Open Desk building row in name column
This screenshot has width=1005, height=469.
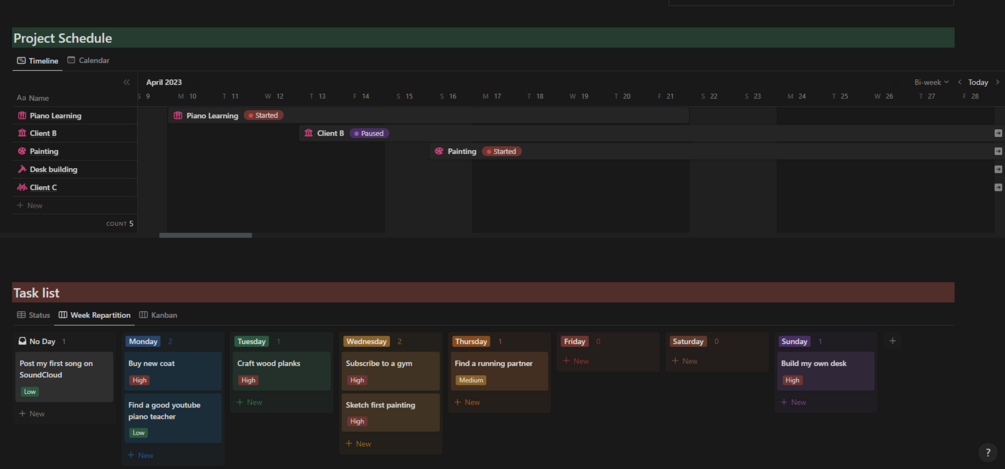(75, 169)
